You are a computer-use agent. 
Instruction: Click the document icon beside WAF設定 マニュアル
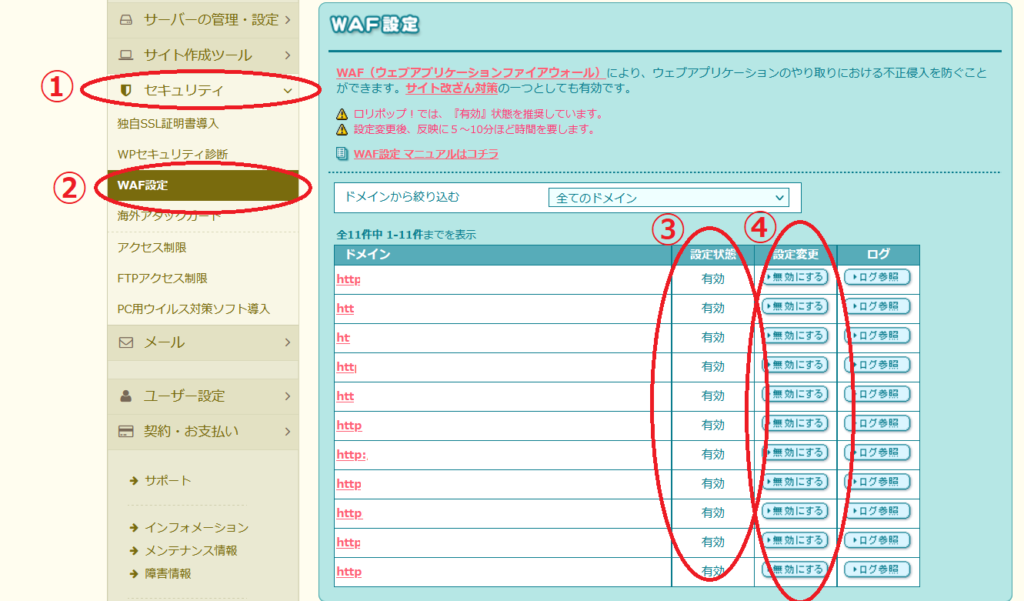[343, 154]
